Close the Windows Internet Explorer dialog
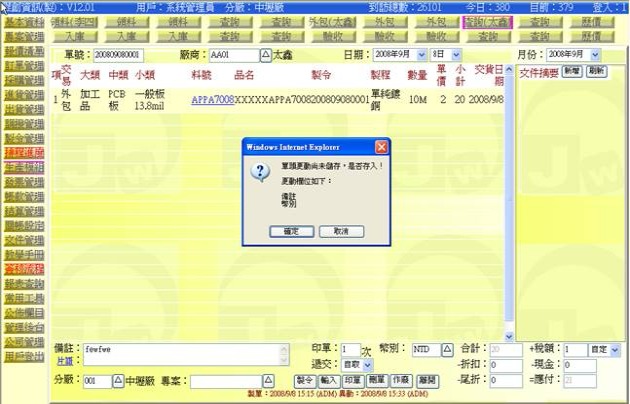630x404 pixels. coord(381,147)
